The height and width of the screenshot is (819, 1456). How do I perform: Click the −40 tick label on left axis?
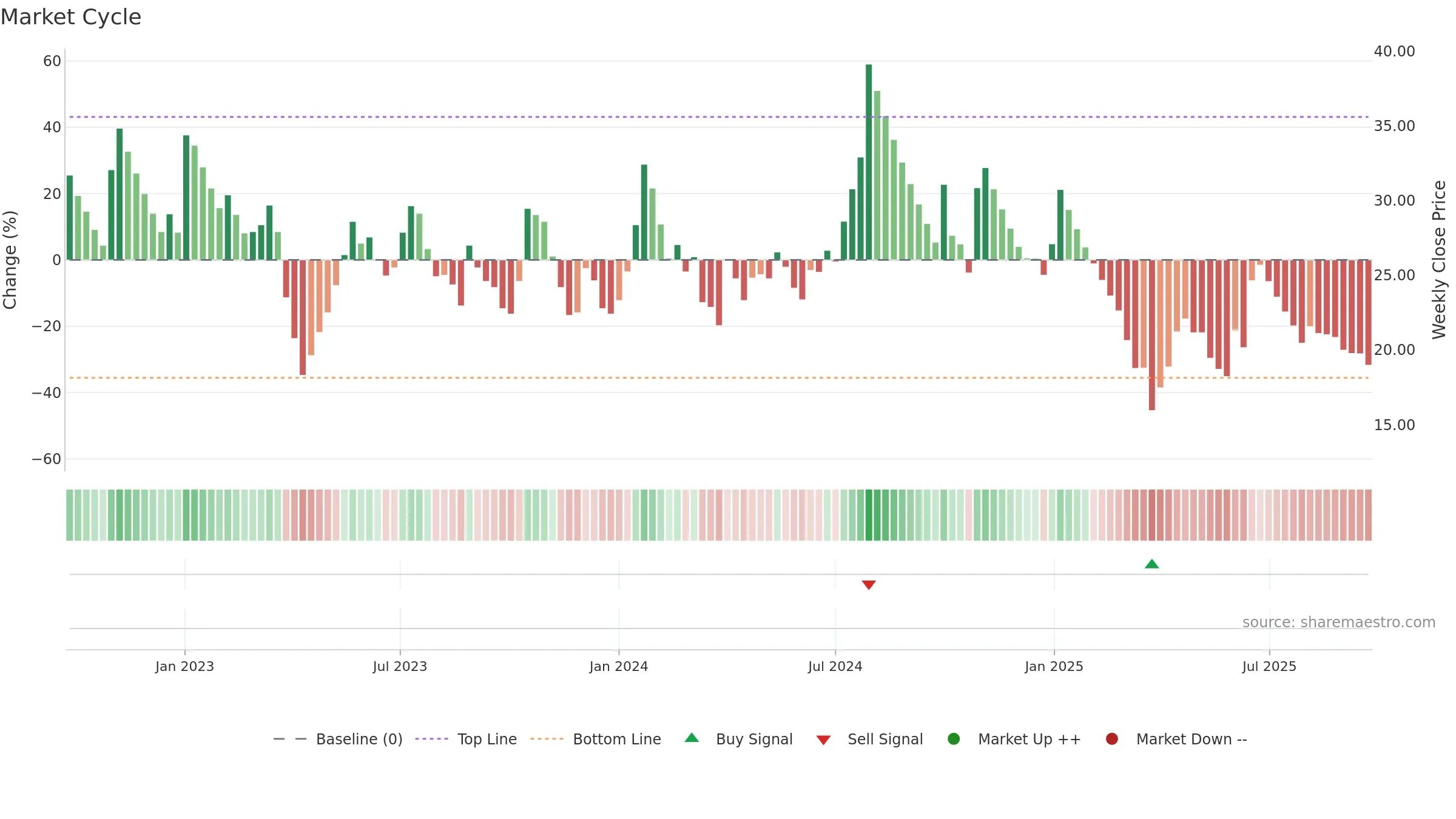pos(47,393)
